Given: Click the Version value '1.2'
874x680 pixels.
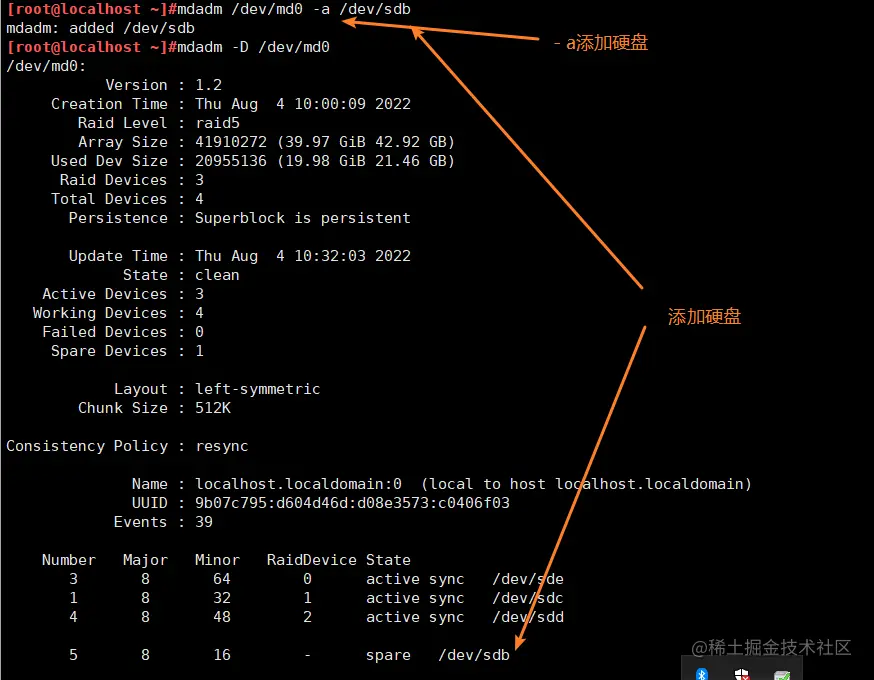Looking at the screenshot, I should coord(208,85).
